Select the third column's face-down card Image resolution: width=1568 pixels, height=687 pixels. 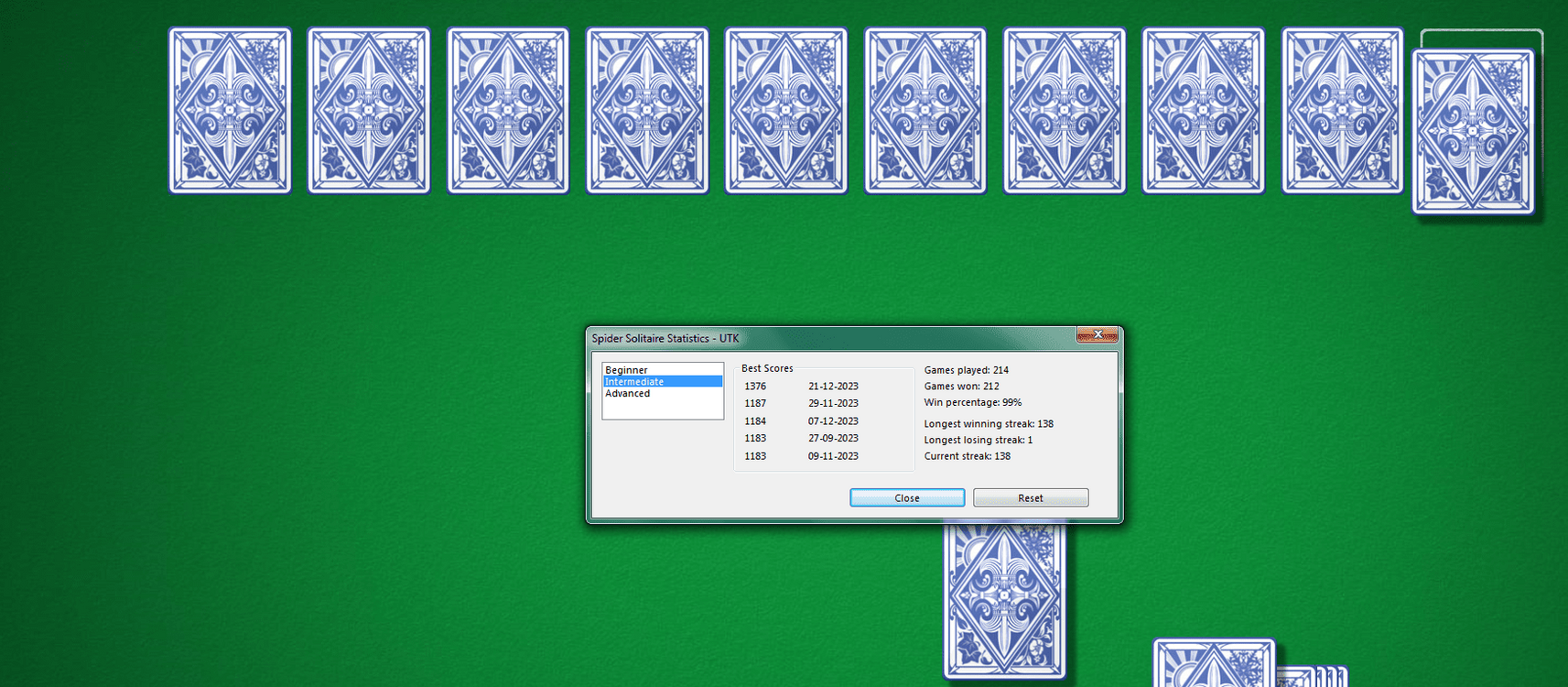click(508, 111)
